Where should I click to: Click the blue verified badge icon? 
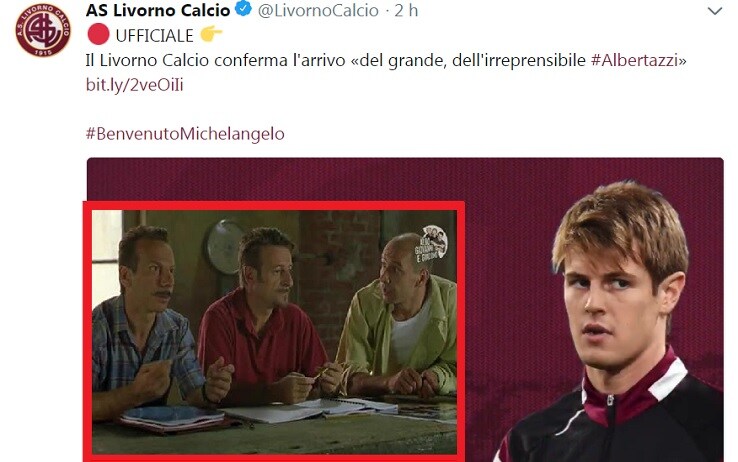(243, 9)
